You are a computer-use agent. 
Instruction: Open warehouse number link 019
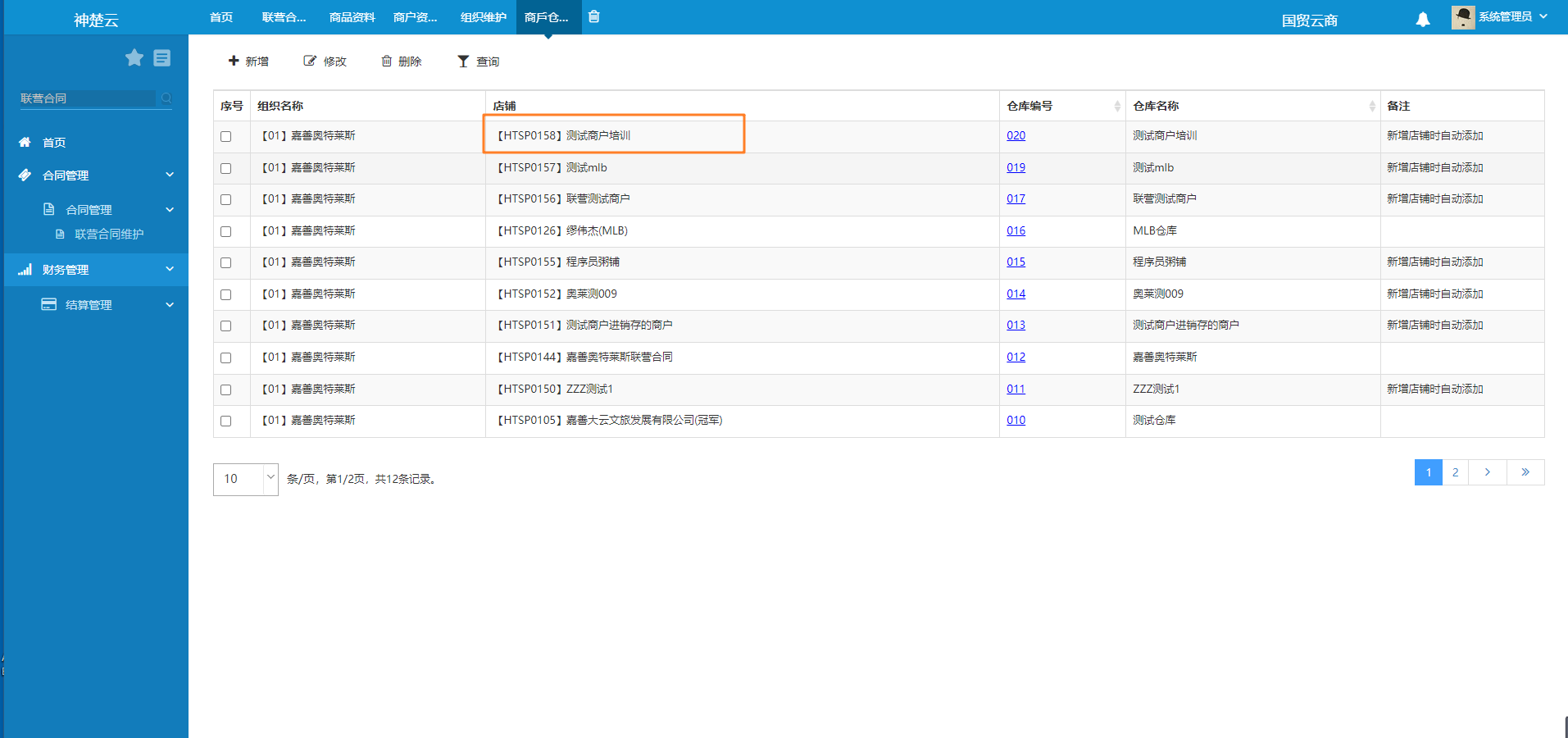(x=1016, y=167)
